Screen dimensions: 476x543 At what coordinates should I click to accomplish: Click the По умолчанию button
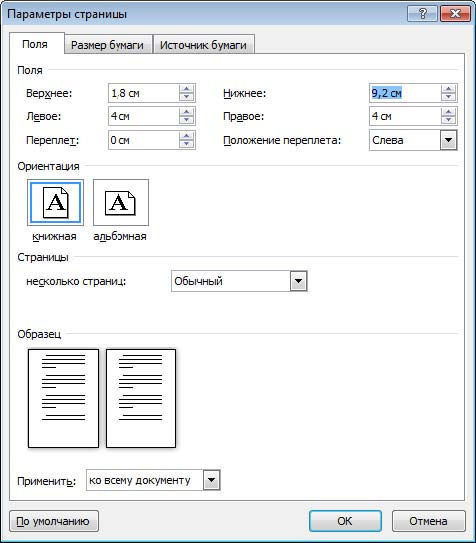tap(53, 521)
